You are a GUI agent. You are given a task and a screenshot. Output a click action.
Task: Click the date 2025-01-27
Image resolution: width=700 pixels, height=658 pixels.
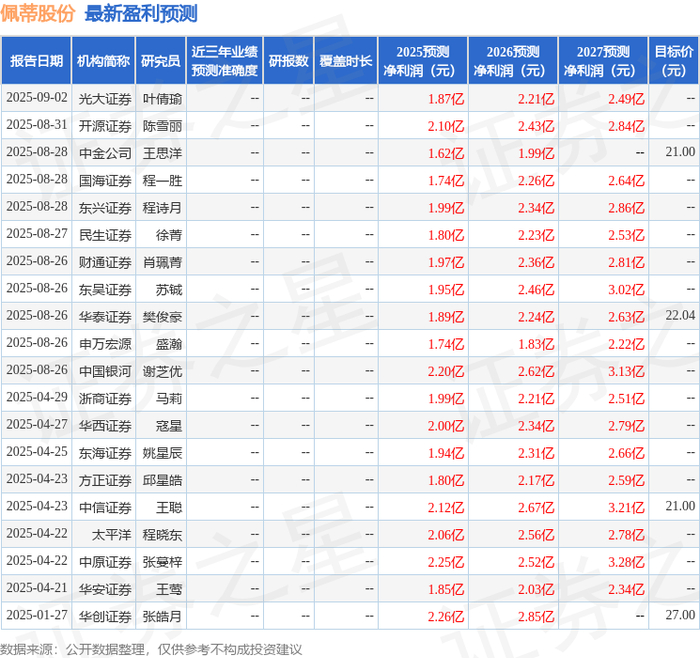click(37, 615)
